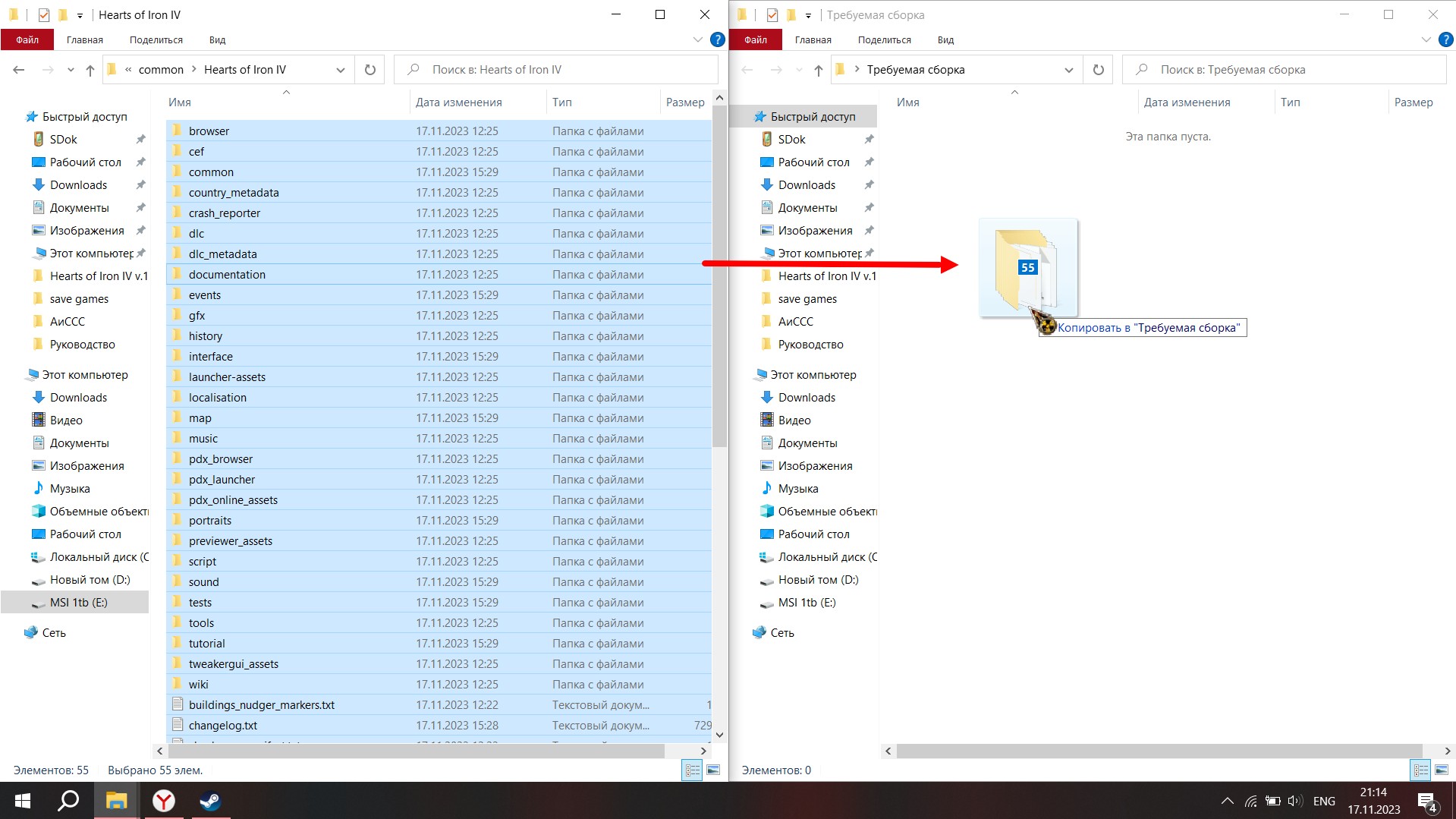1456x819 pixels.
Task: Click properties icon in right title bar
Action: coord(772,15)
